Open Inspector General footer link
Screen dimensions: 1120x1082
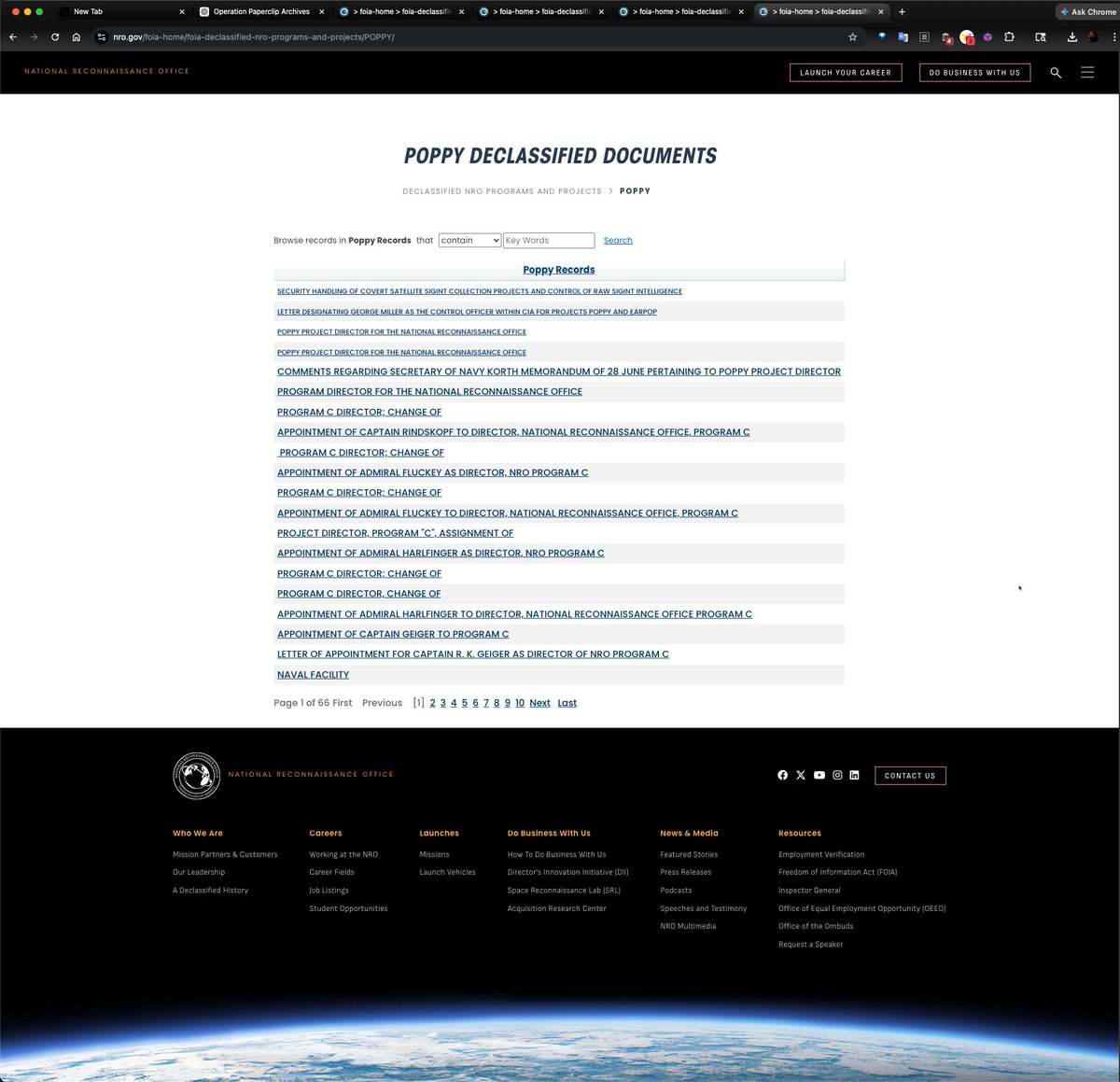click(809, 891)
